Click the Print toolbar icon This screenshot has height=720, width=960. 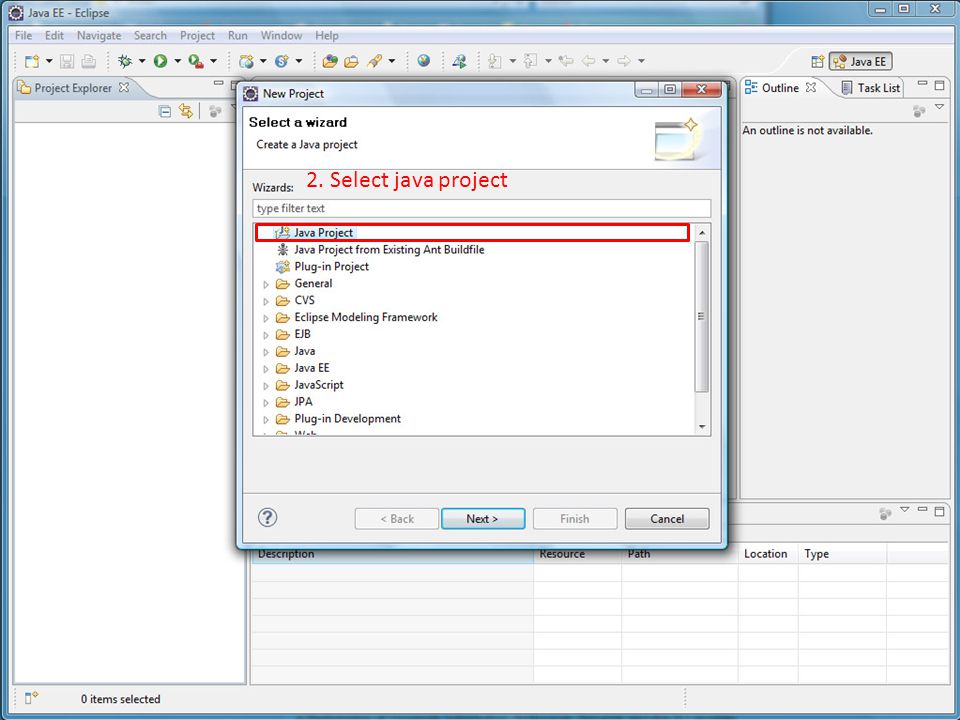click(89, 61)
